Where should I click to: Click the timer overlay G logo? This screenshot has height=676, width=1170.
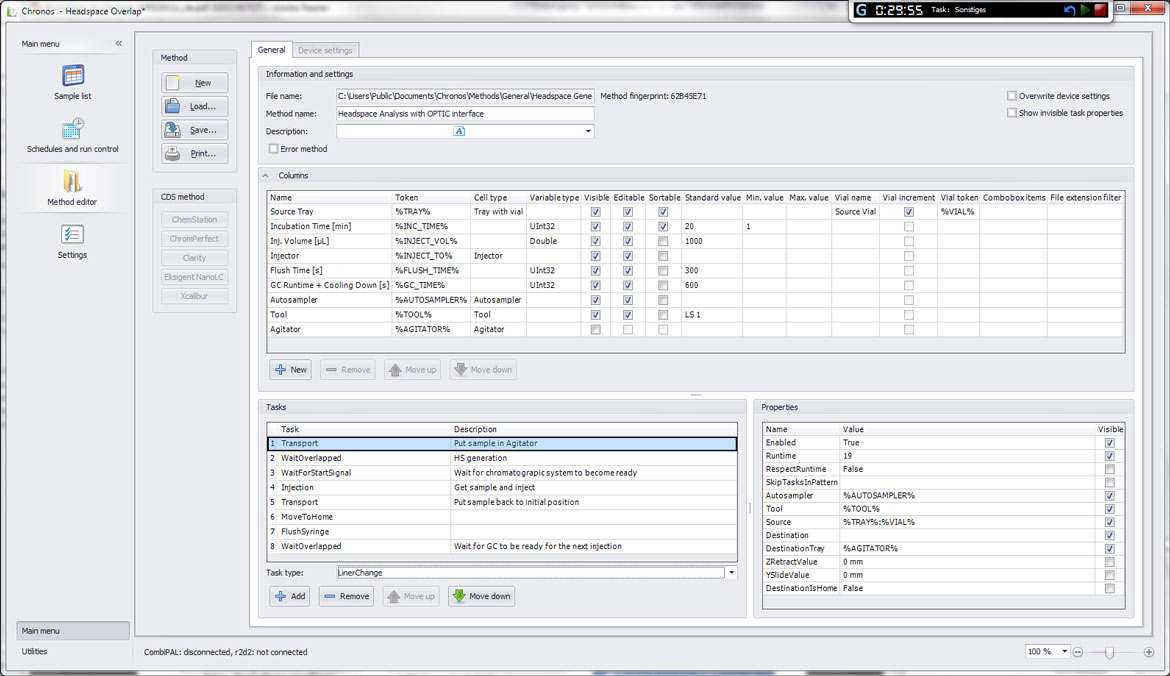(x=862, y=10)
